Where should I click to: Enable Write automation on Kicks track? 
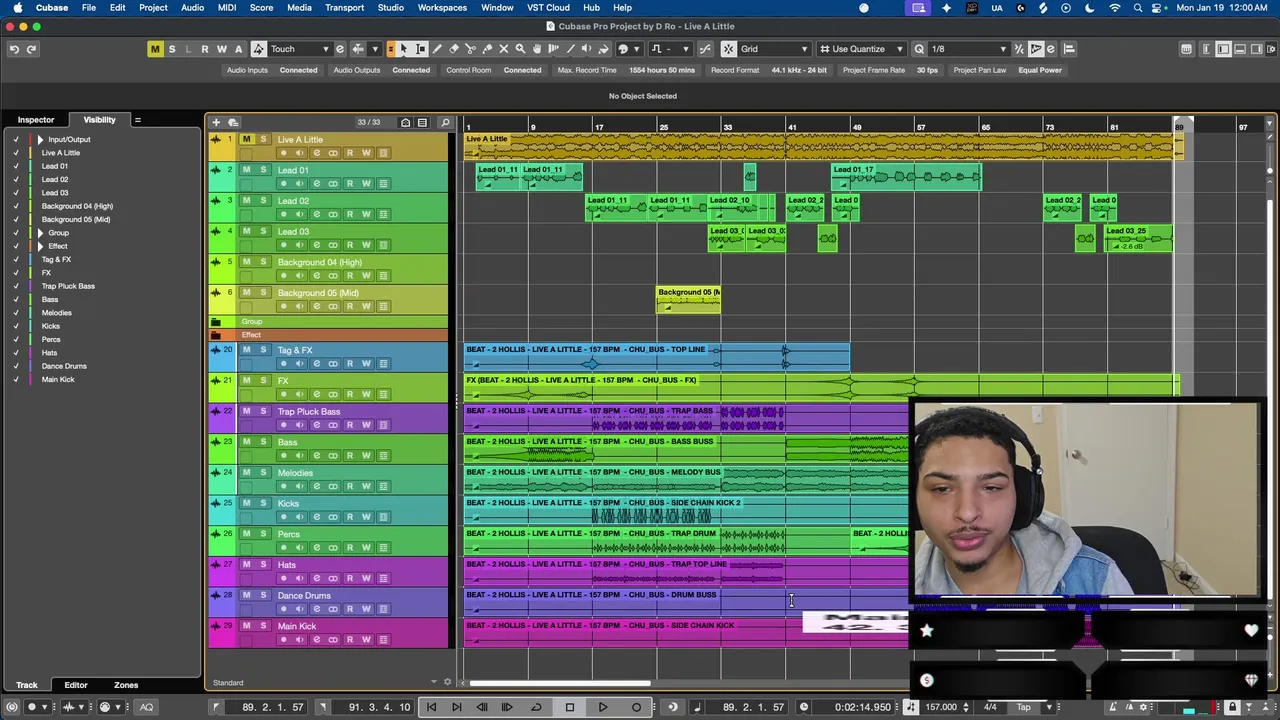366,517
